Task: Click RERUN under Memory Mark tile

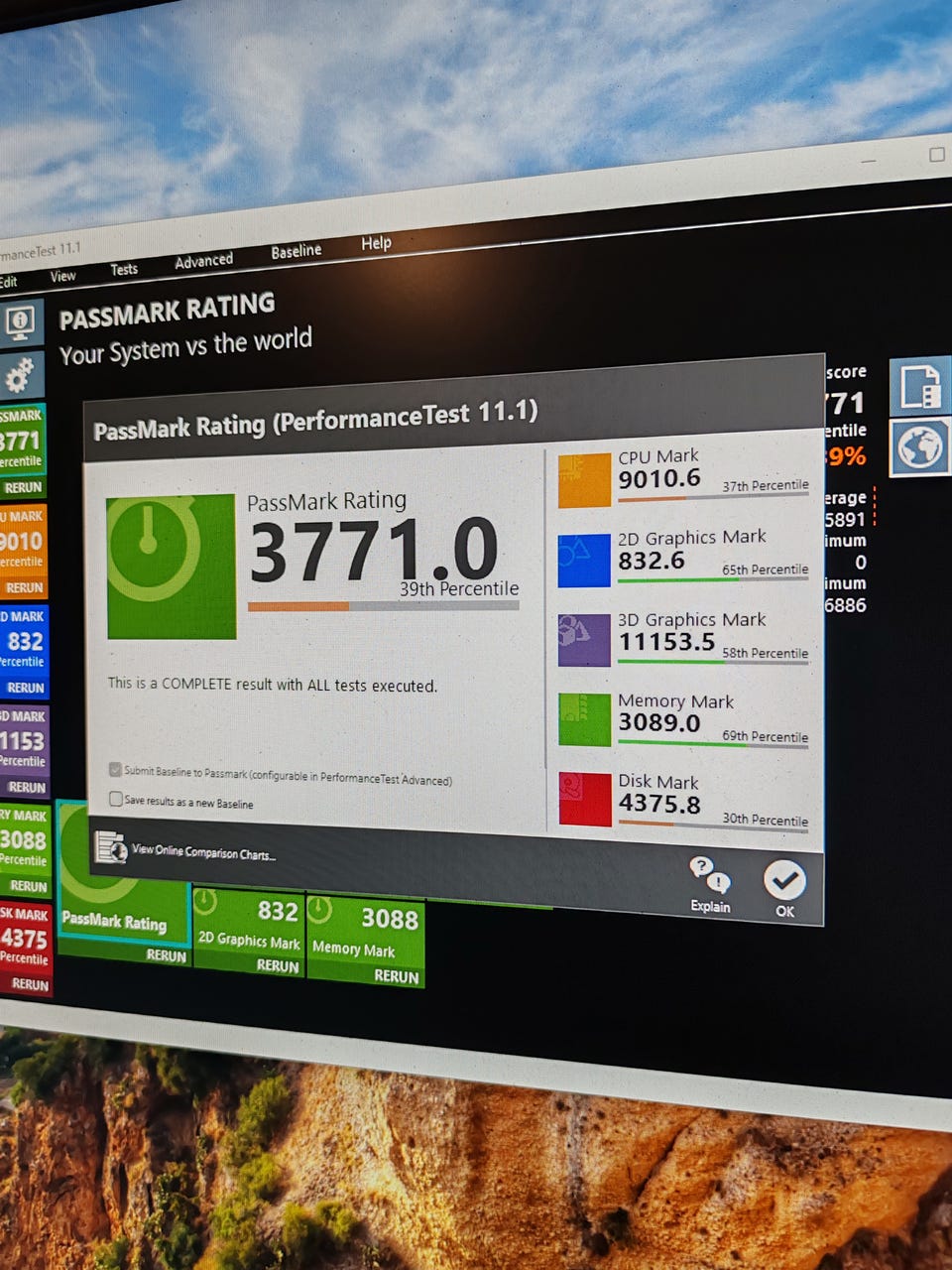Action: click(397, 976)
